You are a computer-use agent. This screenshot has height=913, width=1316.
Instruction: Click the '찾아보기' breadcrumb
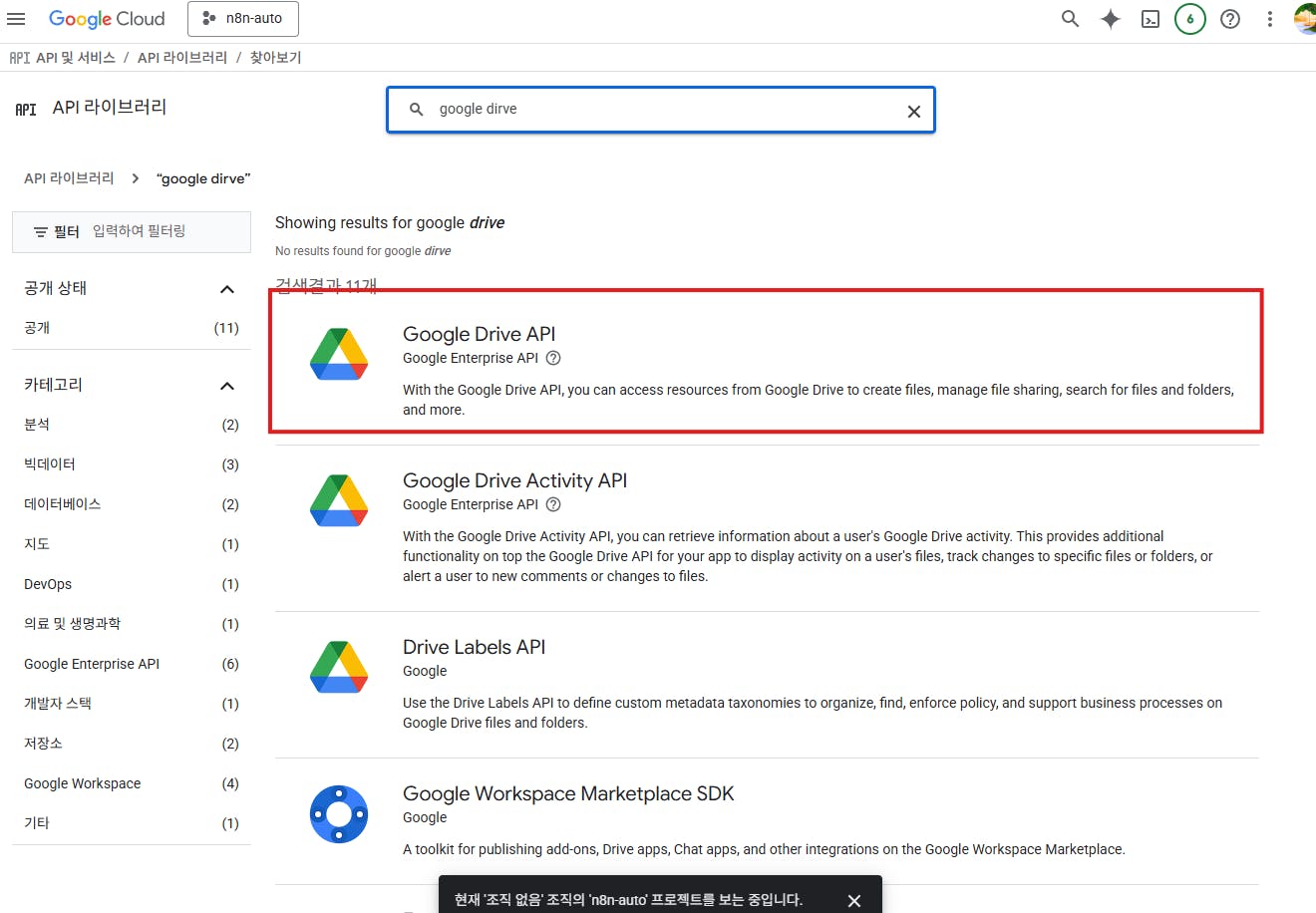tap(275, 58)
